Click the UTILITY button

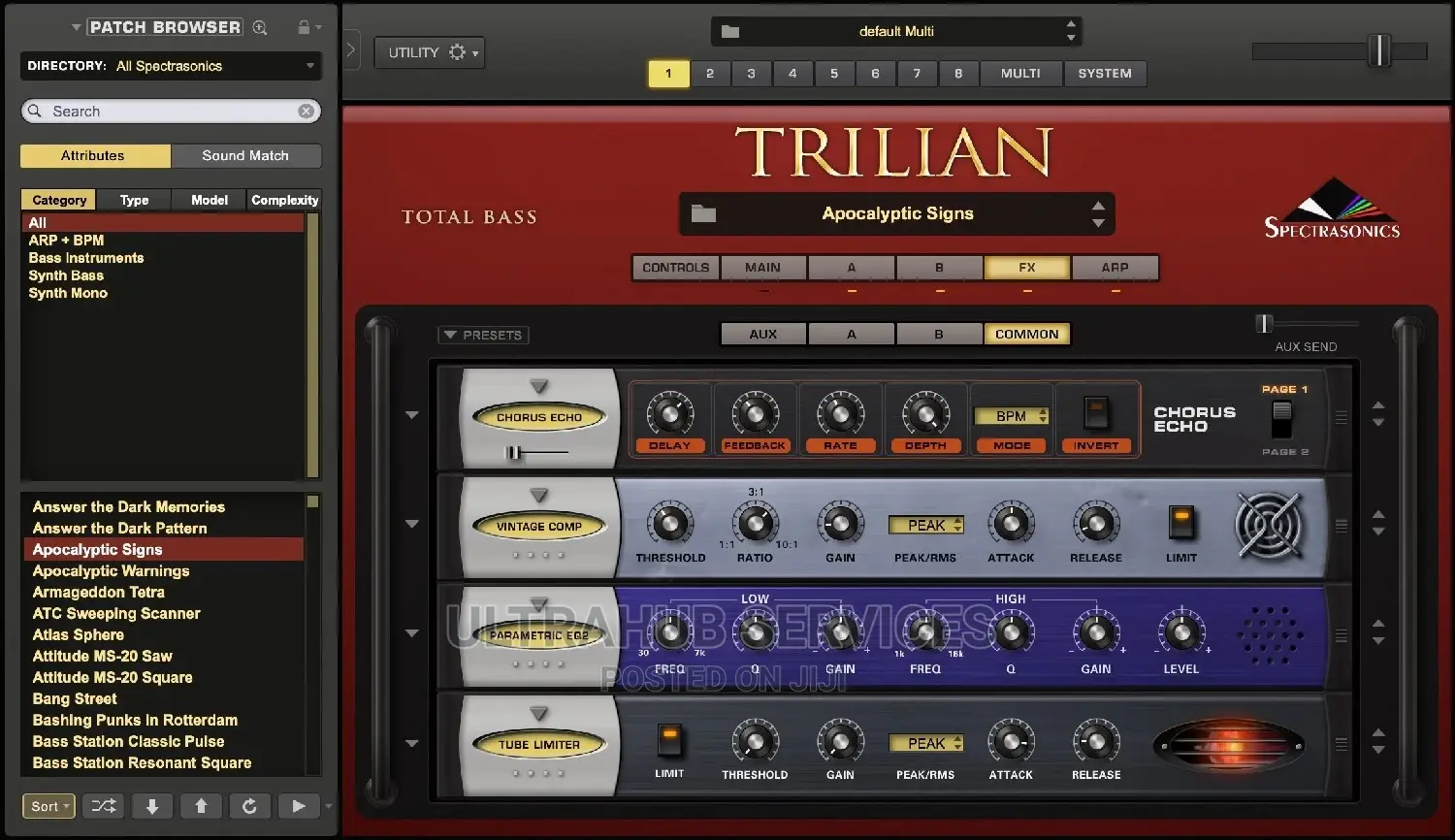pyautogui.click(x=430, y=52)
